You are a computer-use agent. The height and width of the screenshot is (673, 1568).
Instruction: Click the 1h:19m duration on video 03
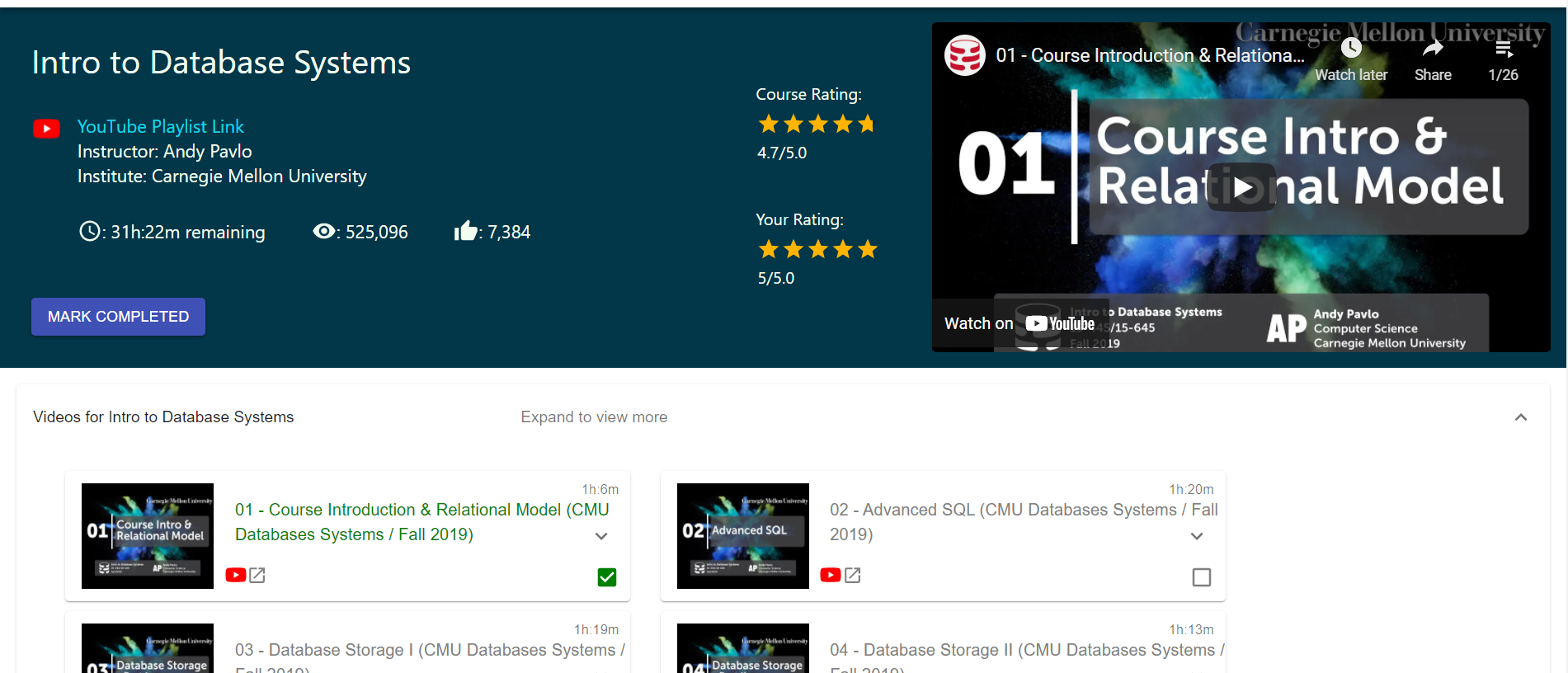pyautogui.click(x=596, y=629)
